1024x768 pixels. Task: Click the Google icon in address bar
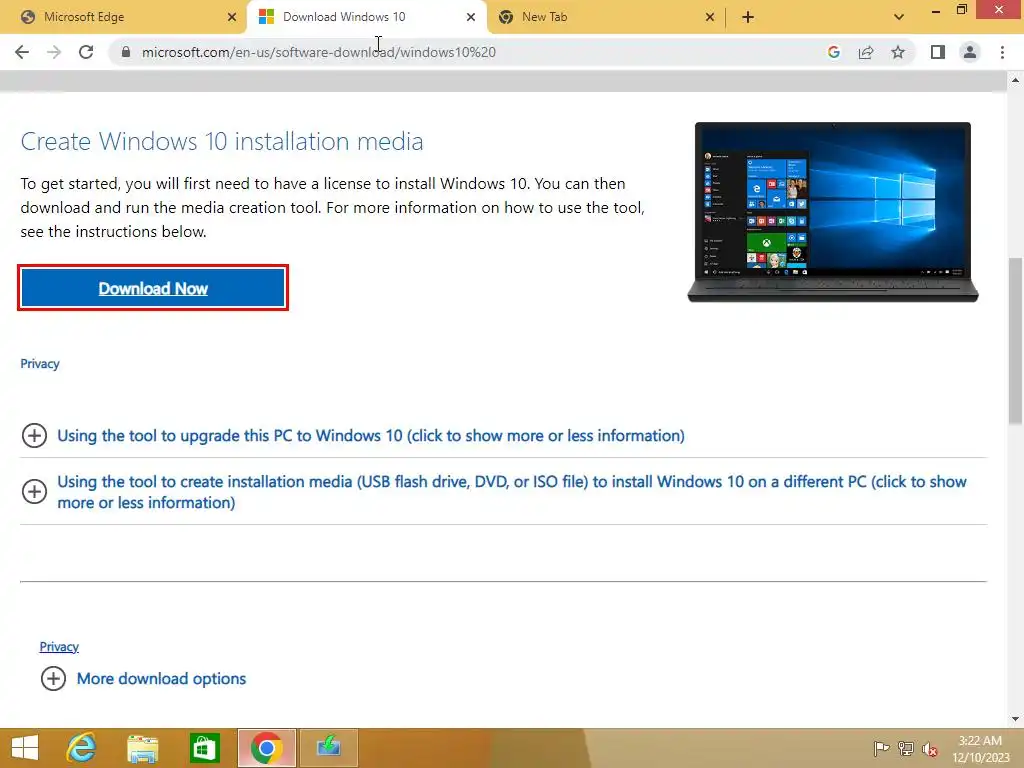(833, 52)
